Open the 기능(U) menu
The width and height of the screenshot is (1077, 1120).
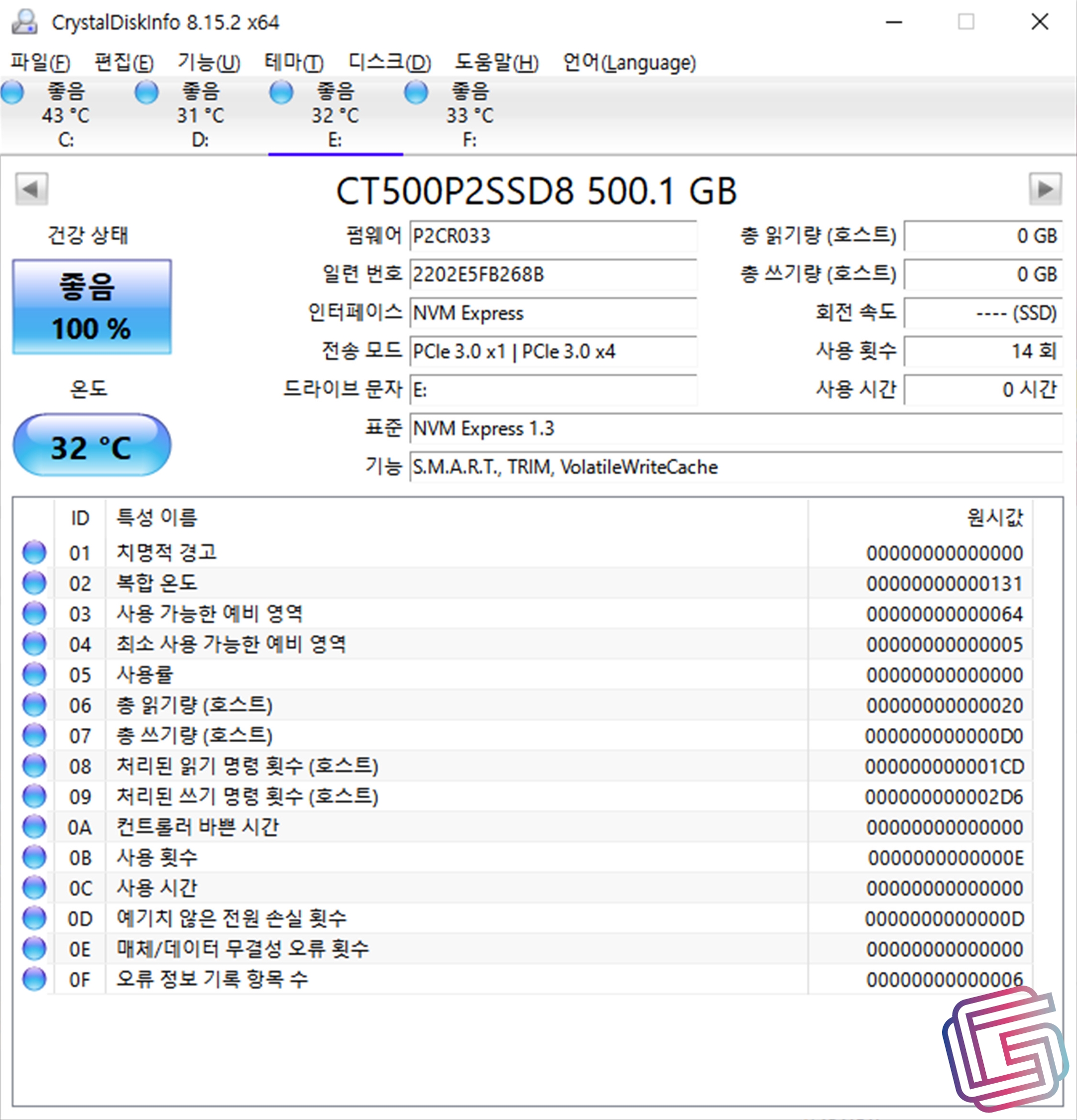(x=209, y=62)
